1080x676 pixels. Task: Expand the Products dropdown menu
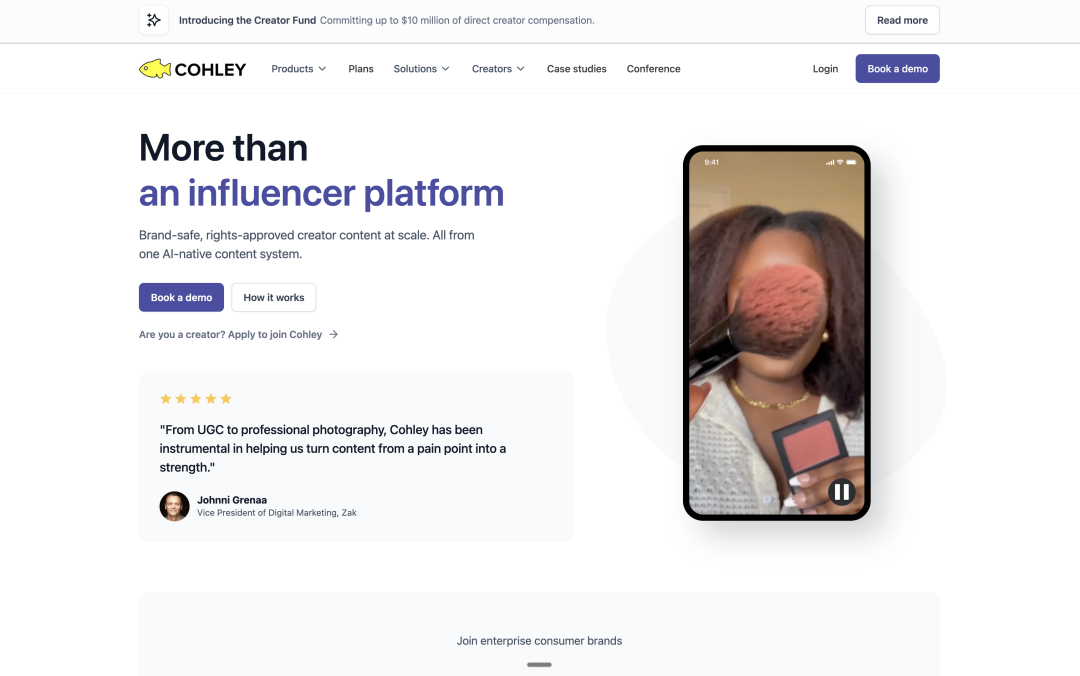point(299,69)
